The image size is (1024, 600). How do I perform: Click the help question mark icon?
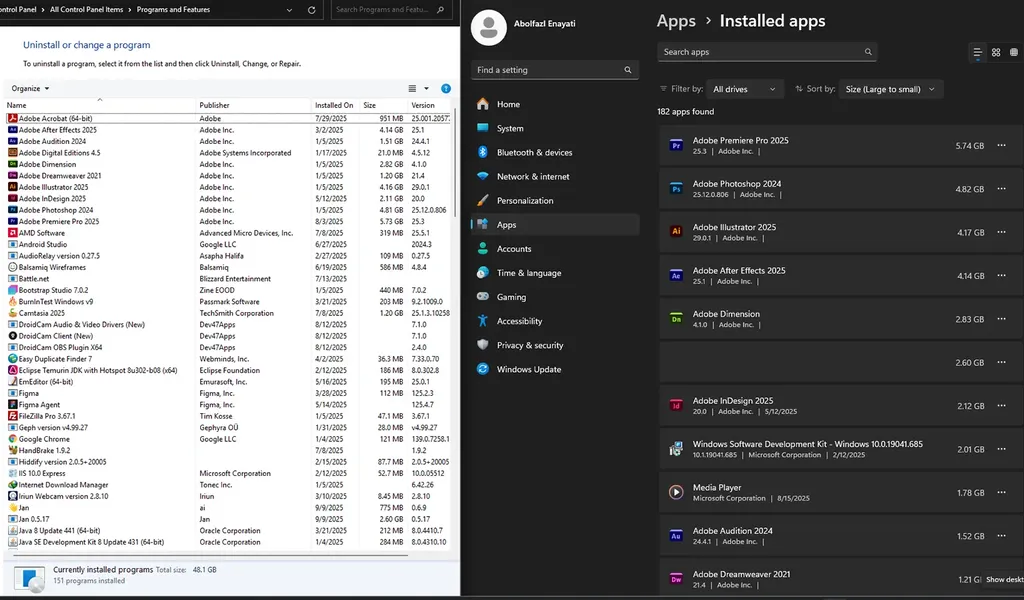pyautogui.click(x=446, y=89)
